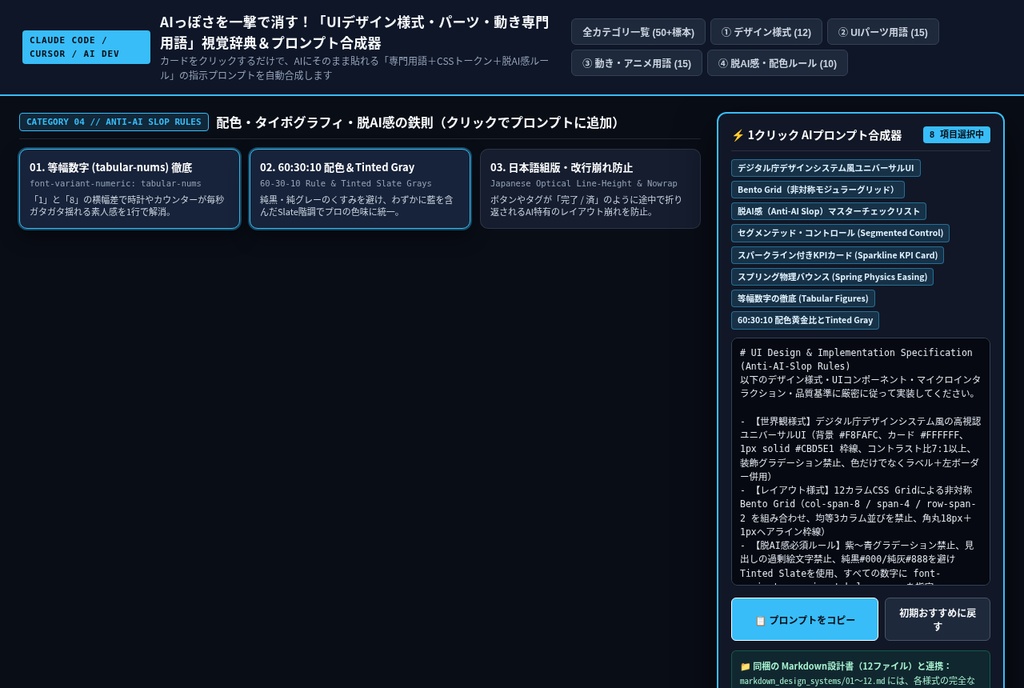Click the CATEGORY 04 // ANTI-AI SLOP RULES label
1024x688 pixels.
click(114, 122)
